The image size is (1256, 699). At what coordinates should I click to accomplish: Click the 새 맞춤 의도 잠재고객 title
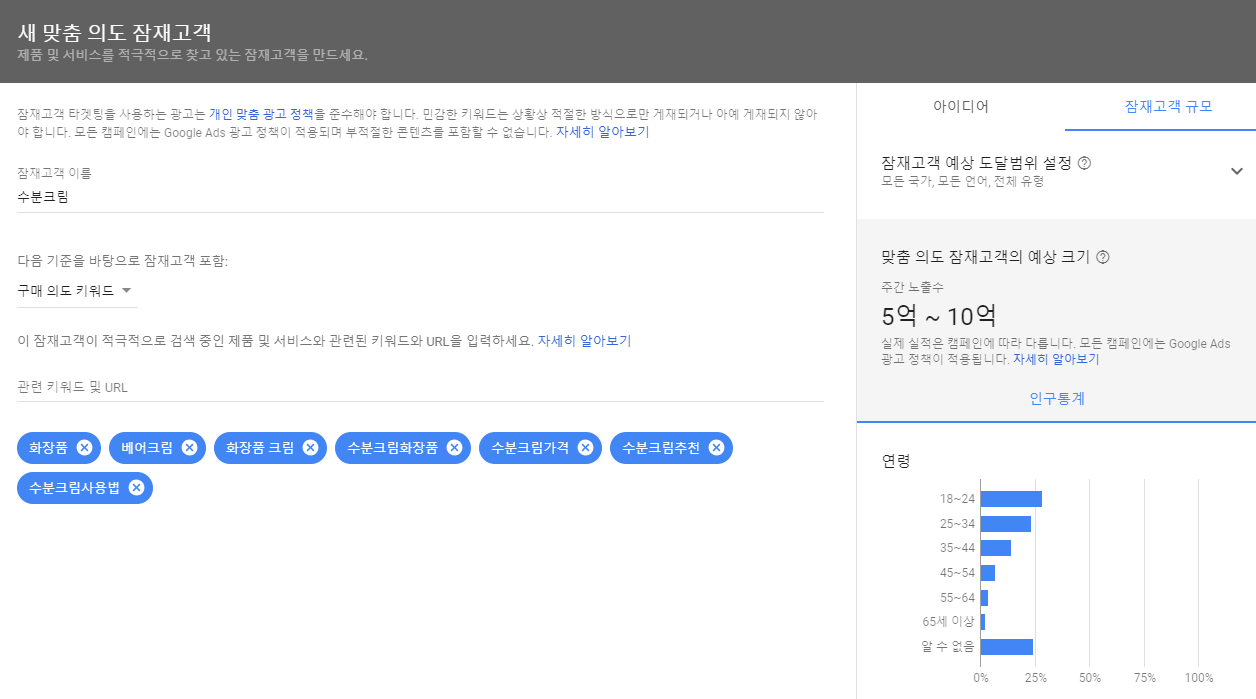[x=115, y=32]
